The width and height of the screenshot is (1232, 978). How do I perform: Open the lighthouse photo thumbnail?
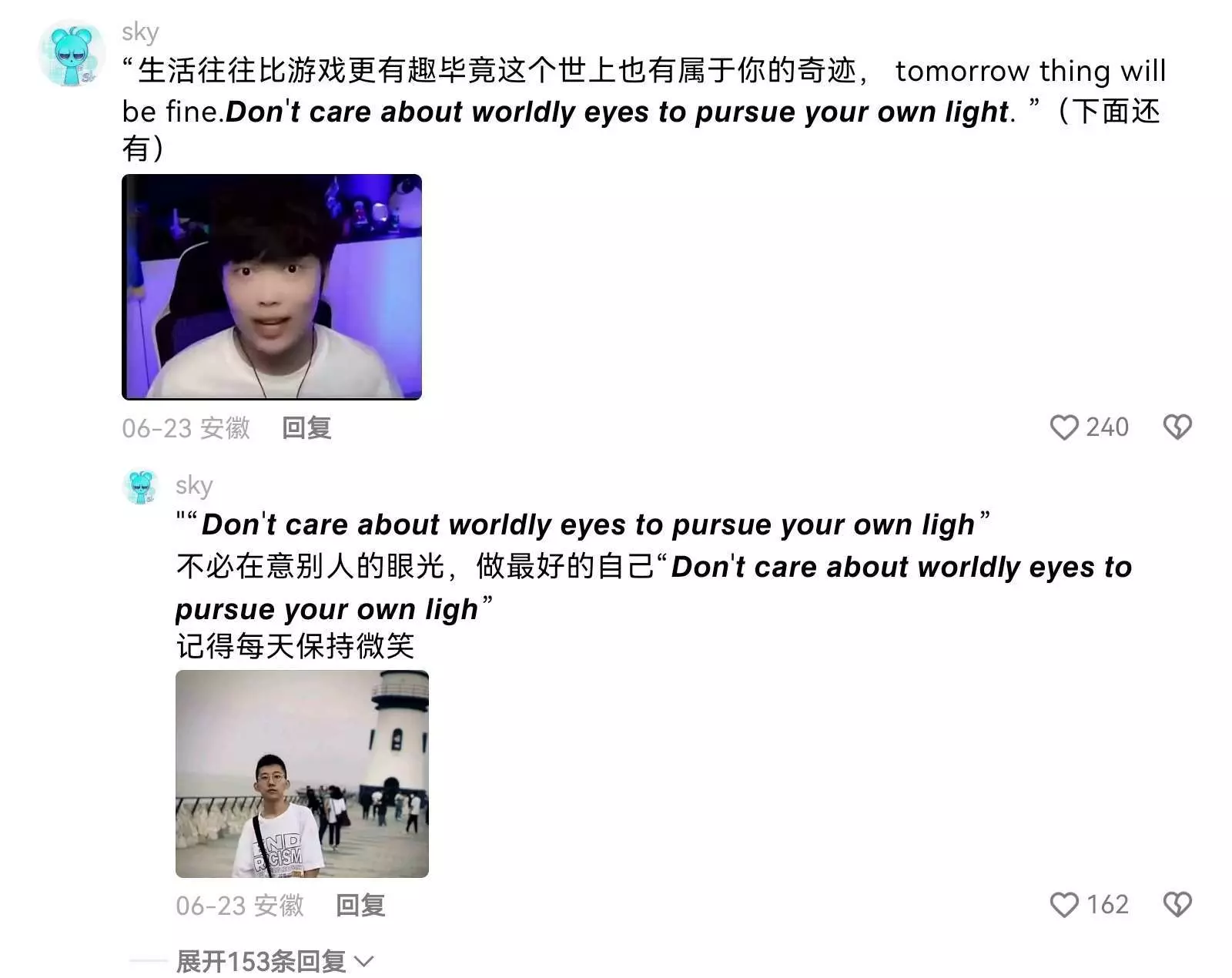[x=302, y=774]
